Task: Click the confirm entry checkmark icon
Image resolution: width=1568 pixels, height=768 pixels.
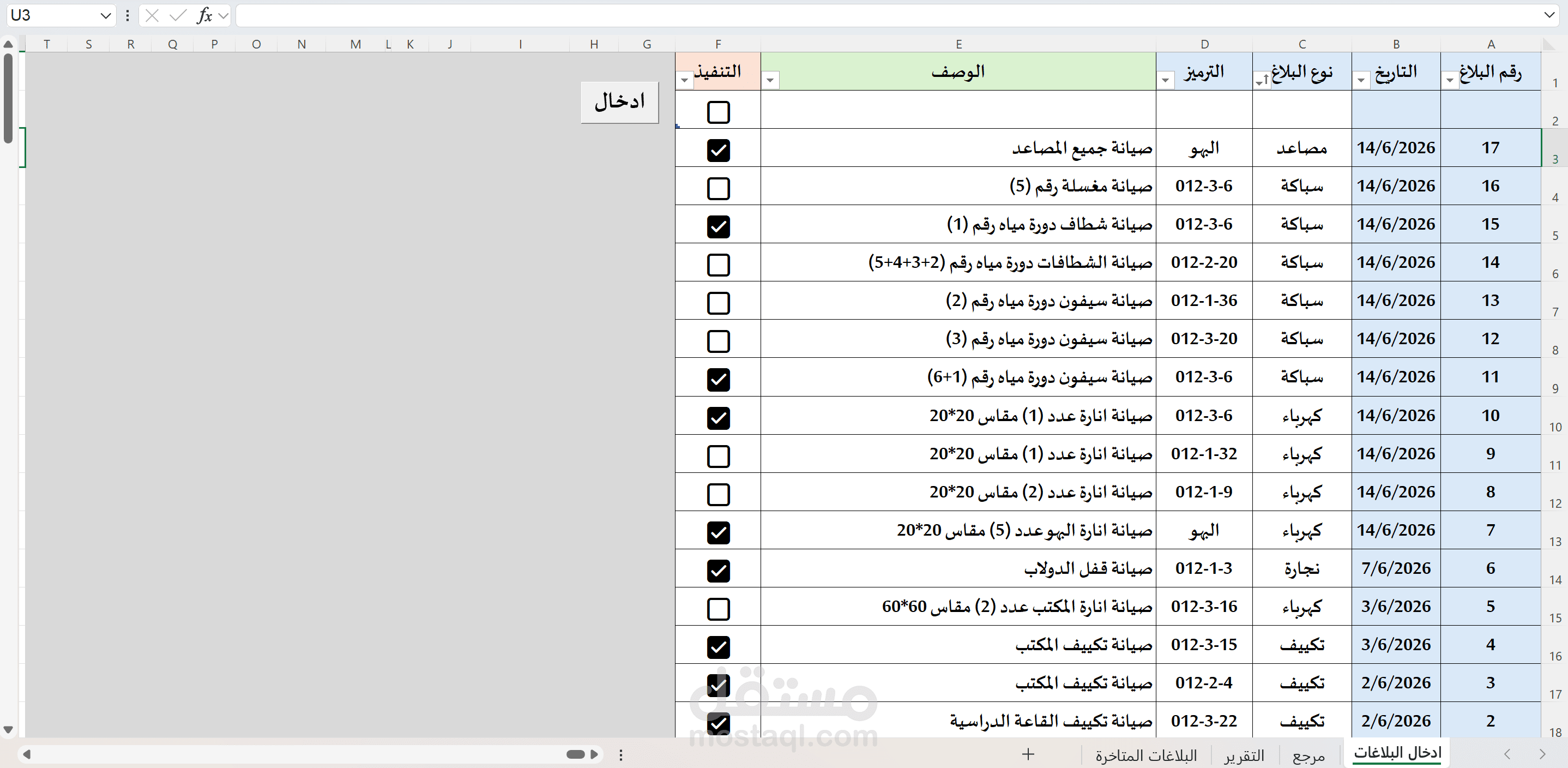Action: point(178,16)
